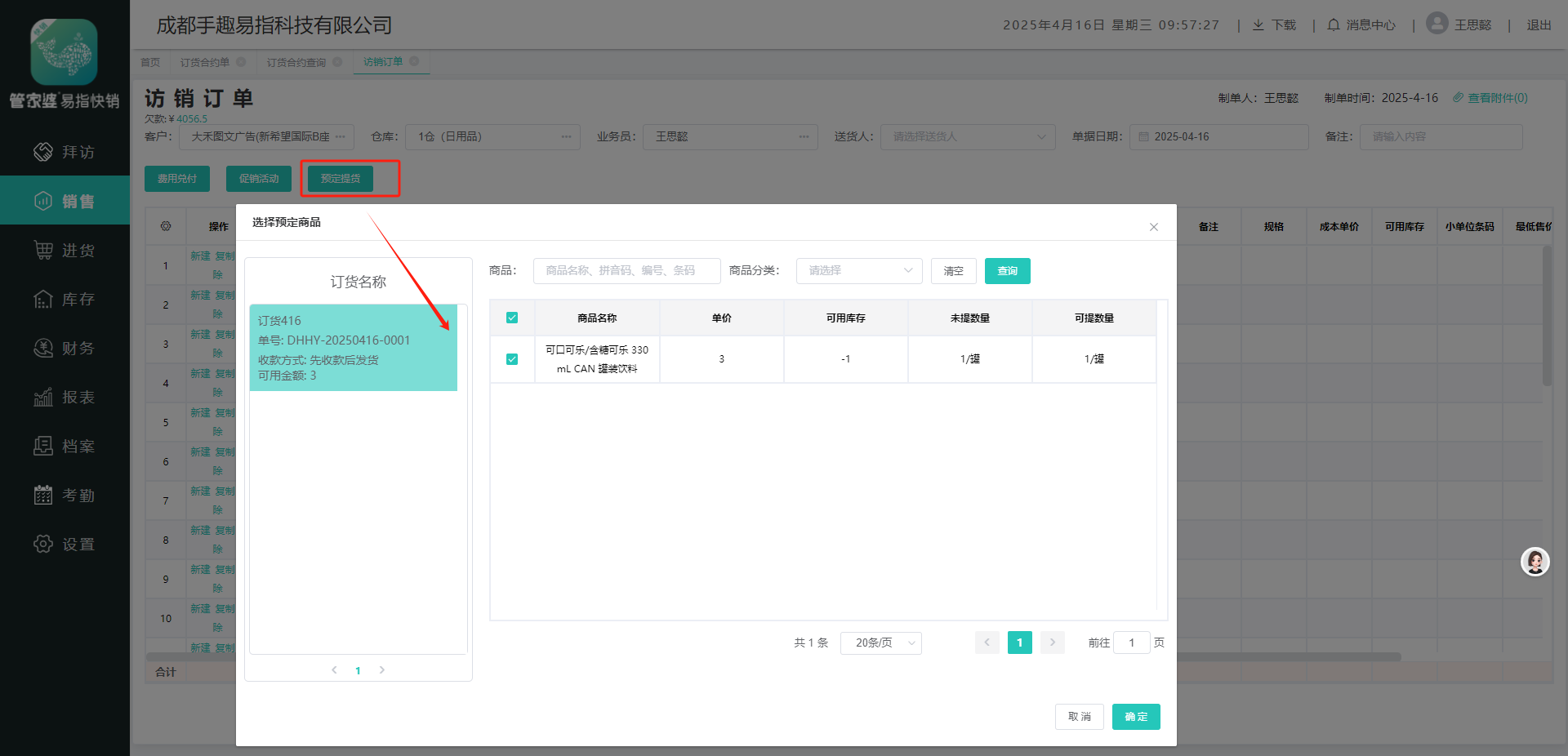
Task: Expand the 送货人 delivery person dropdown
Action: [967, 137]
